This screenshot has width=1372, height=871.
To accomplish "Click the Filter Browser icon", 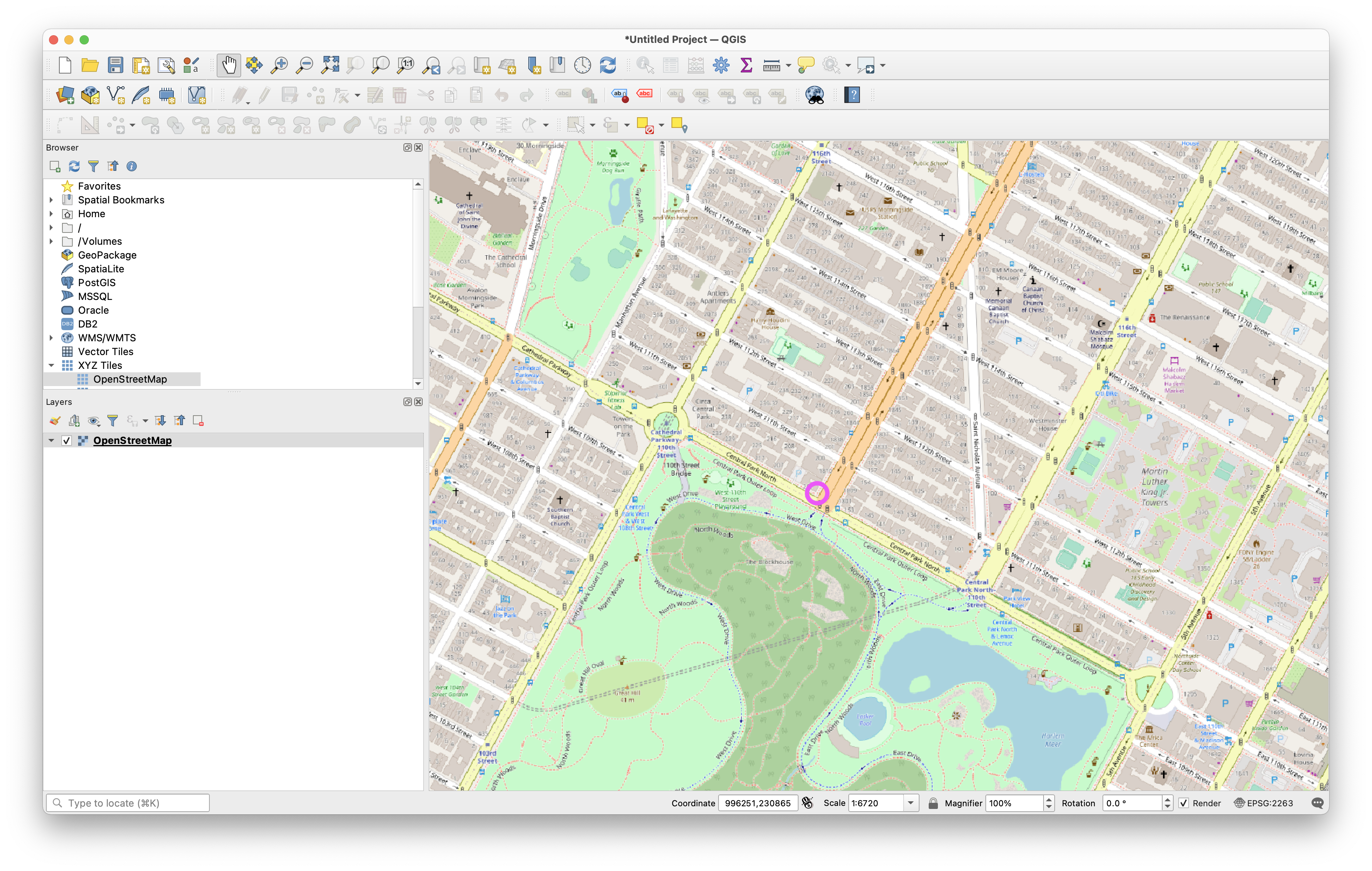I will click(93, 167).
